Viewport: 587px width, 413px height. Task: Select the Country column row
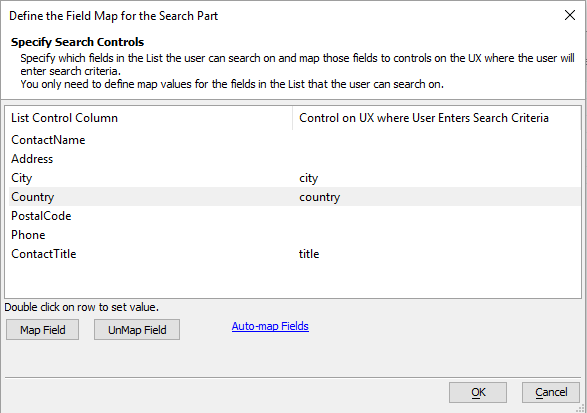(x=294, y=197)
